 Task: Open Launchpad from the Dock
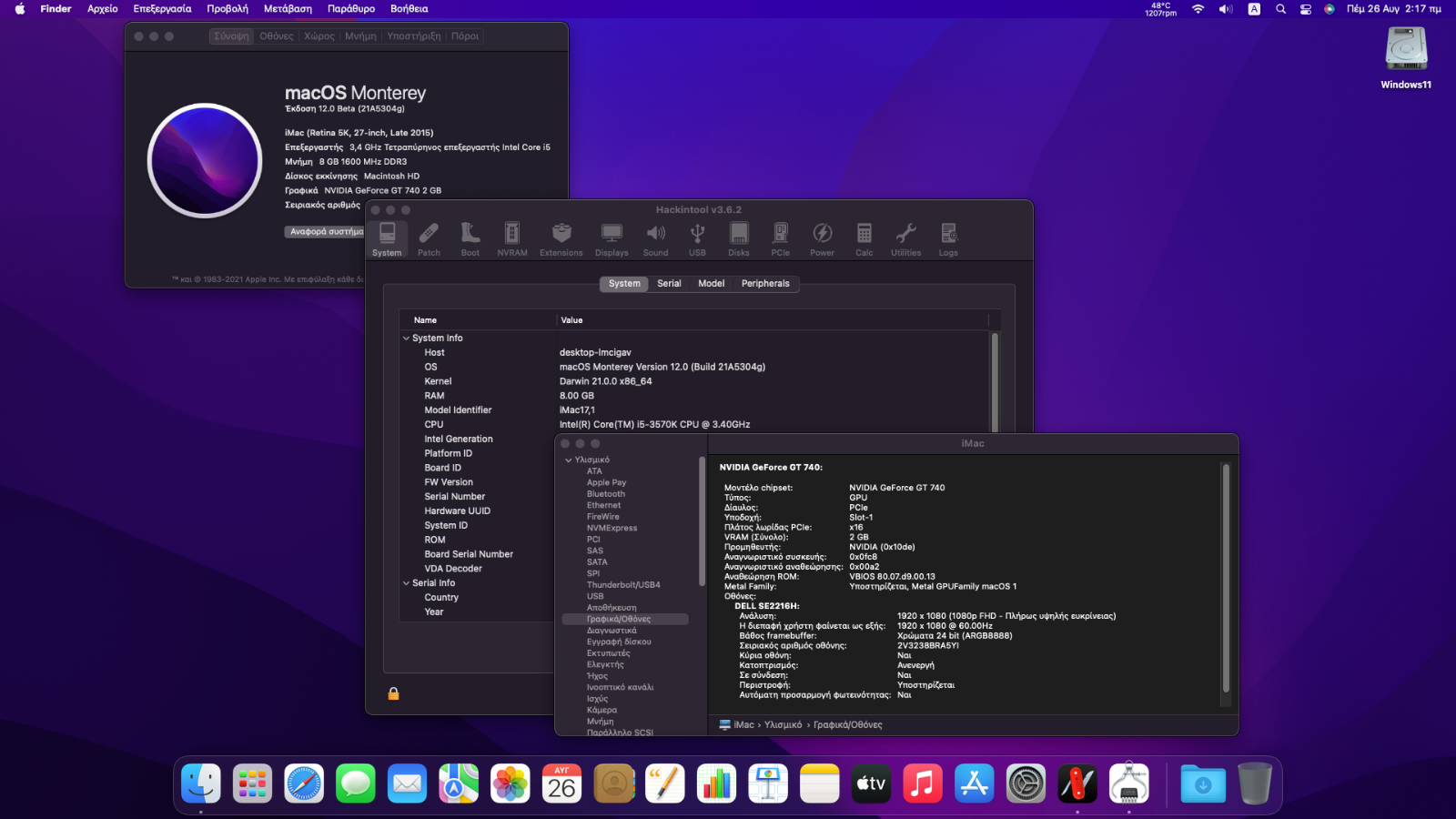(x=252, y=784)
